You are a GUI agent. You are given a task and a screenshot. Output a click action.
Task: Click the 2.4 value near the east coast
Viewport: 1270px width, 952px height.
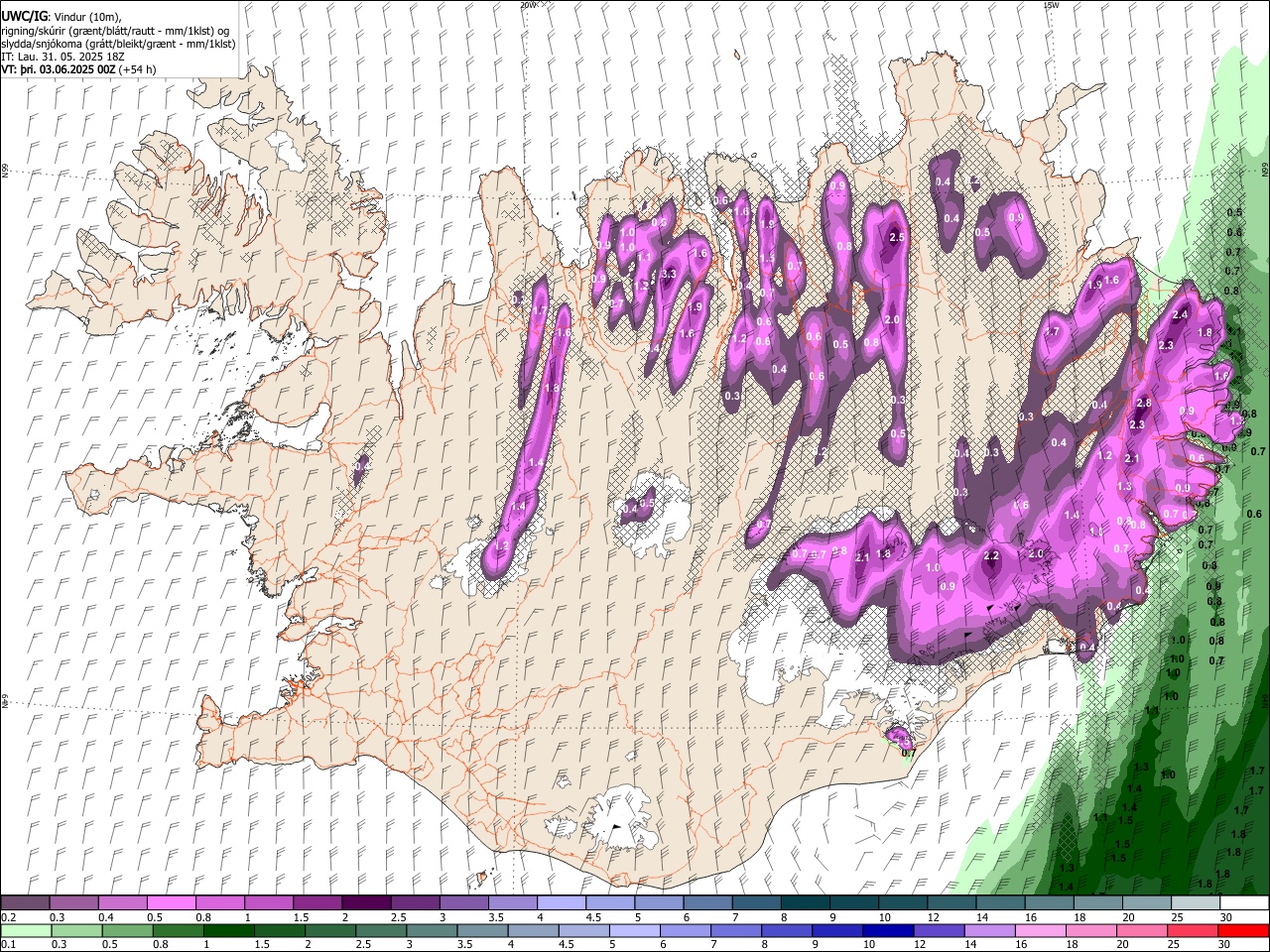tap(1180, 314)
